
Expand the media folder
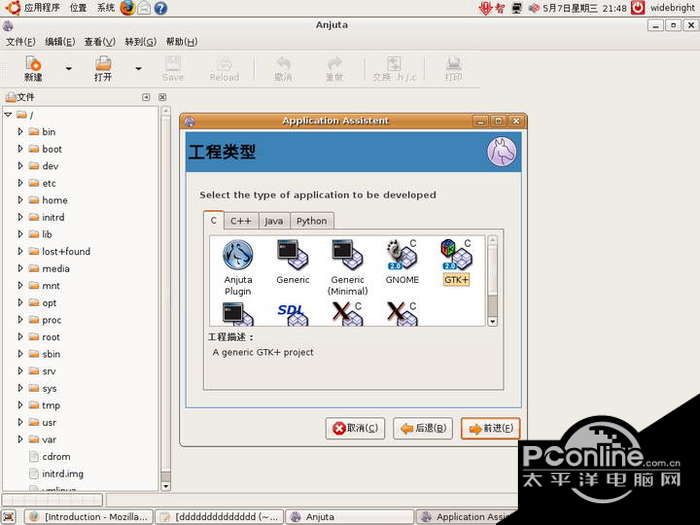coord(20,268)
